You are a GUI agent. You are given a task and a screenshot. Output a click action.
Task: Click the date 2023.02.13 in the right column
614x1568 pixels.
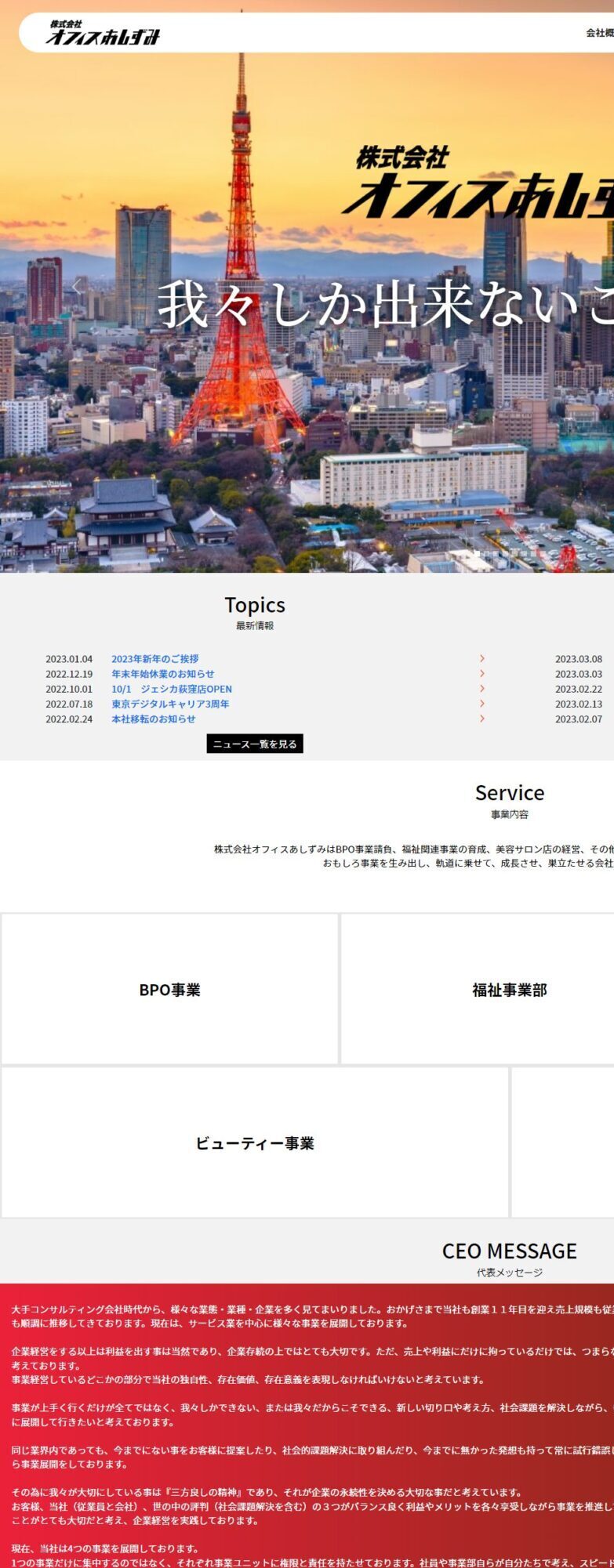tap(579, 704)
